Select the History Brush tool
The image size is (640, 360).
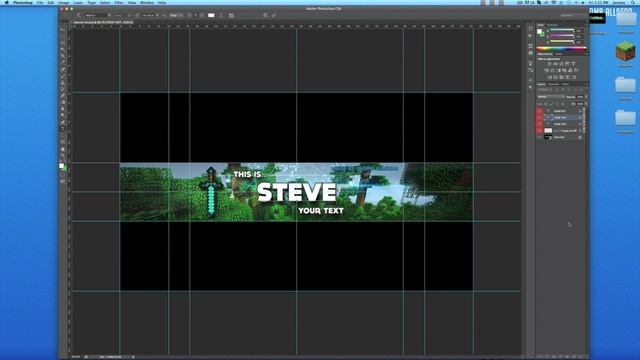tap(63, 89)
